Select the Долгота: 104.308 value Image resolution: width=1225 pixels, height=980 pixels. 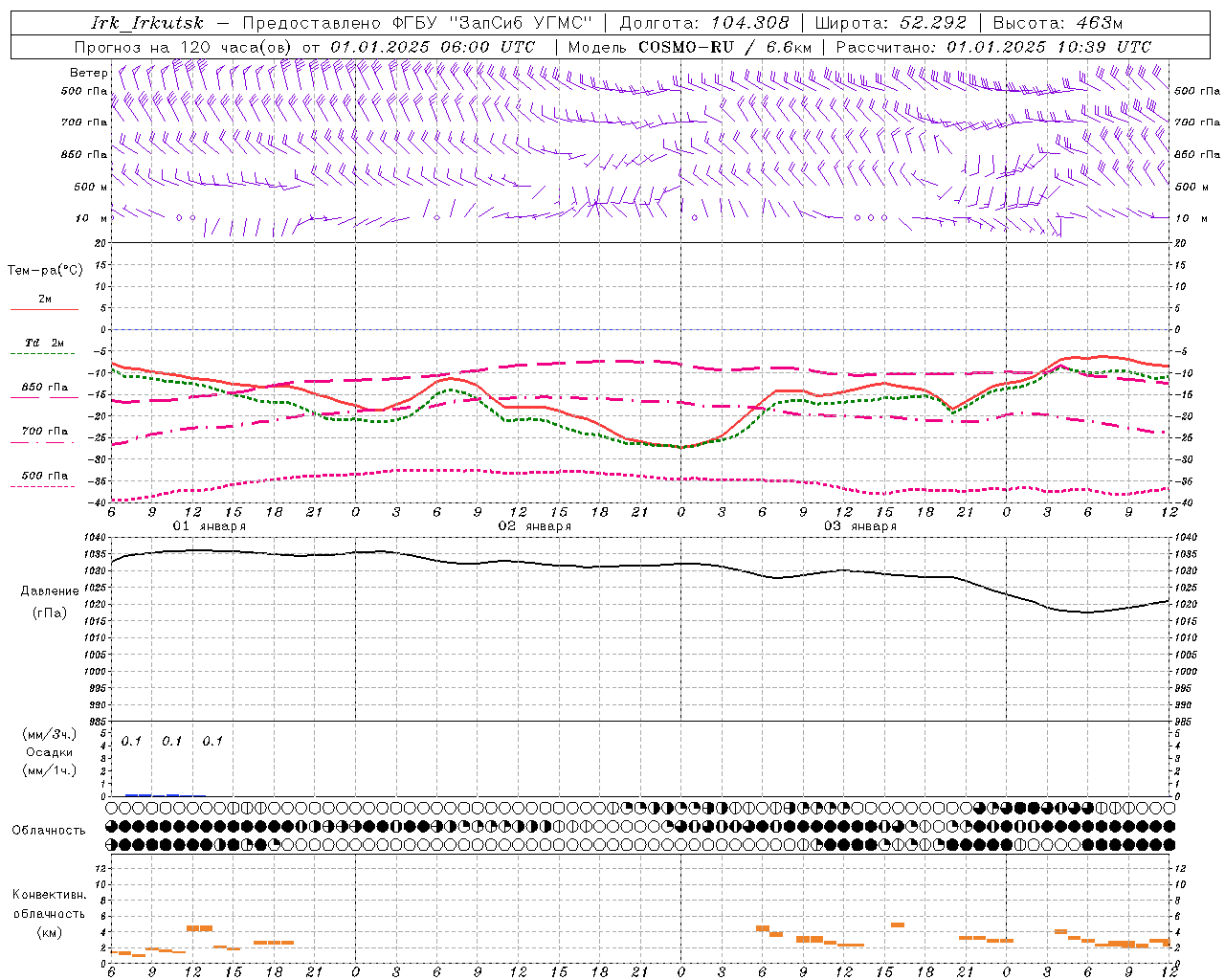point(704,23)
